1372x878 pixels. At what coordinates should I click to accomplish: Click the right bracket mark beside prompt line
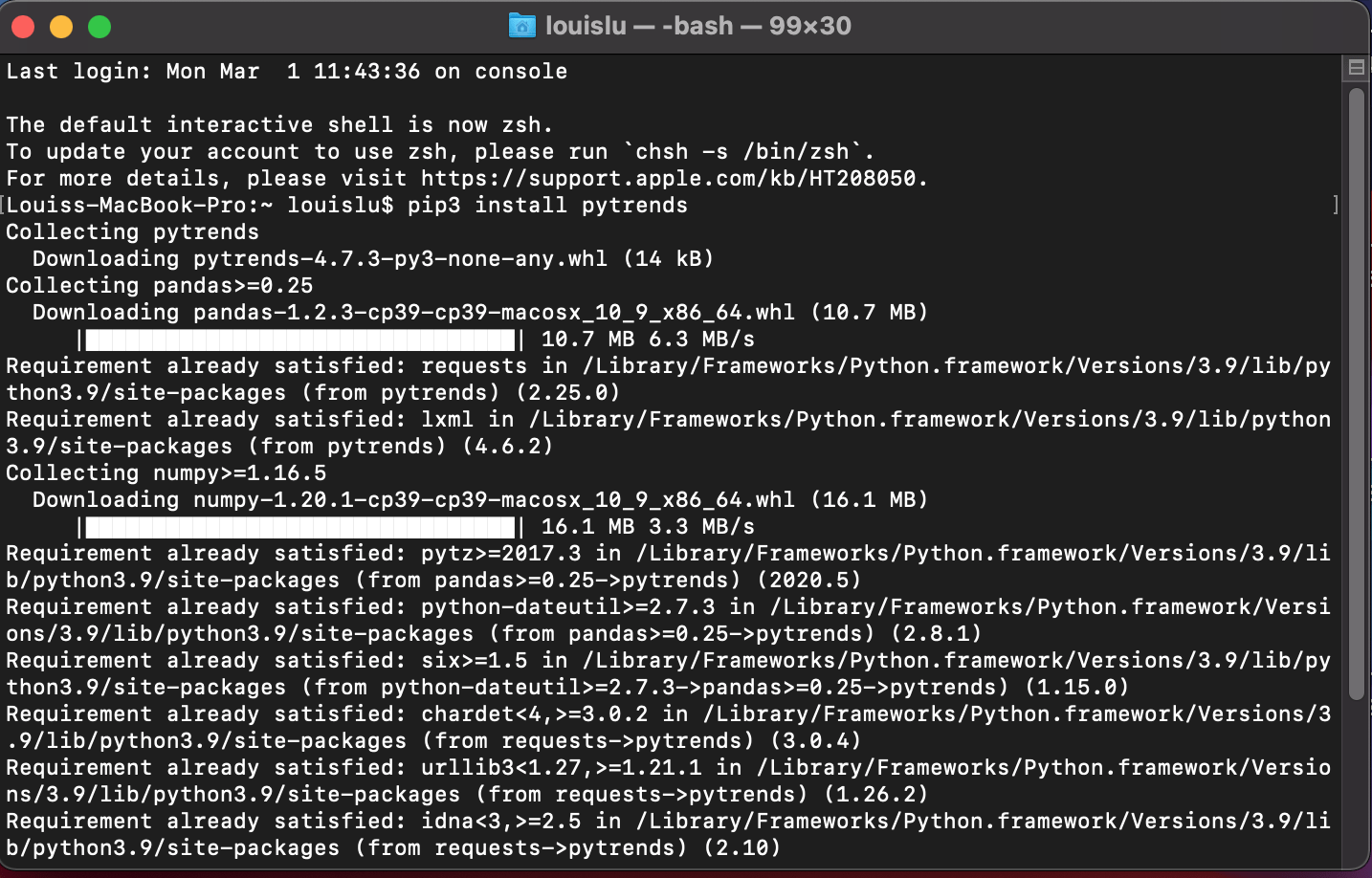tap(1336, 205)
